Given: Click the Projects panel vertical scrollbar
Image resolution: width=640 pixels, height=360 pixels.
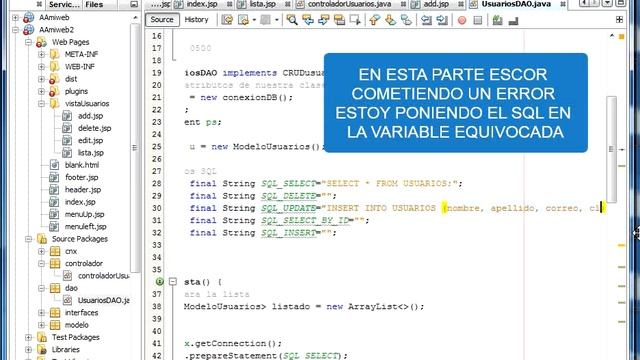Looking at the screenshot, I should click(x=135, y=147).
